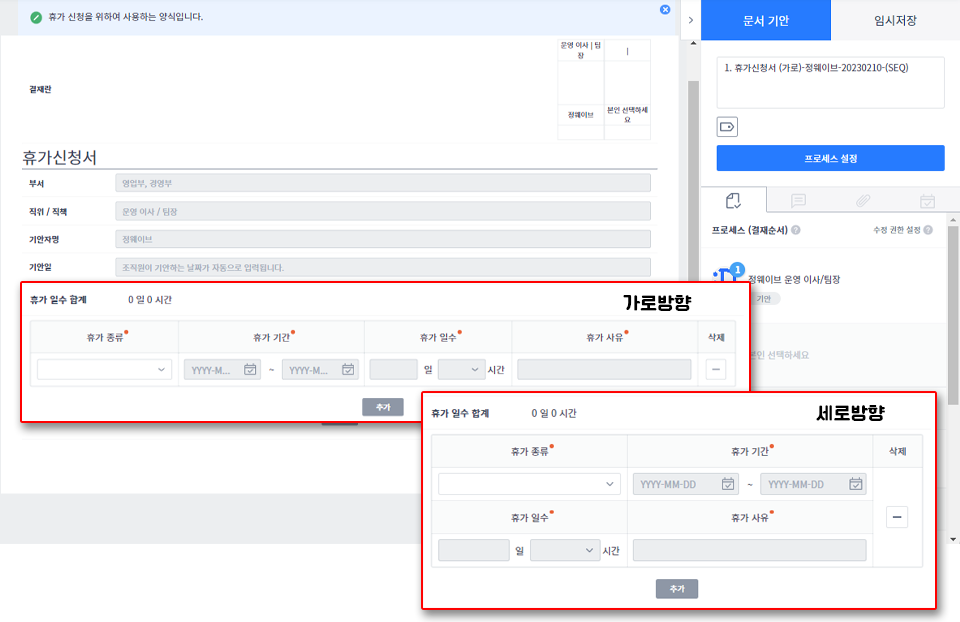Viewport: 960px width, 622px height.
Task: Open the 시간 hours dropdown in the vertical layout panel
Action: (x=564, y=550)
